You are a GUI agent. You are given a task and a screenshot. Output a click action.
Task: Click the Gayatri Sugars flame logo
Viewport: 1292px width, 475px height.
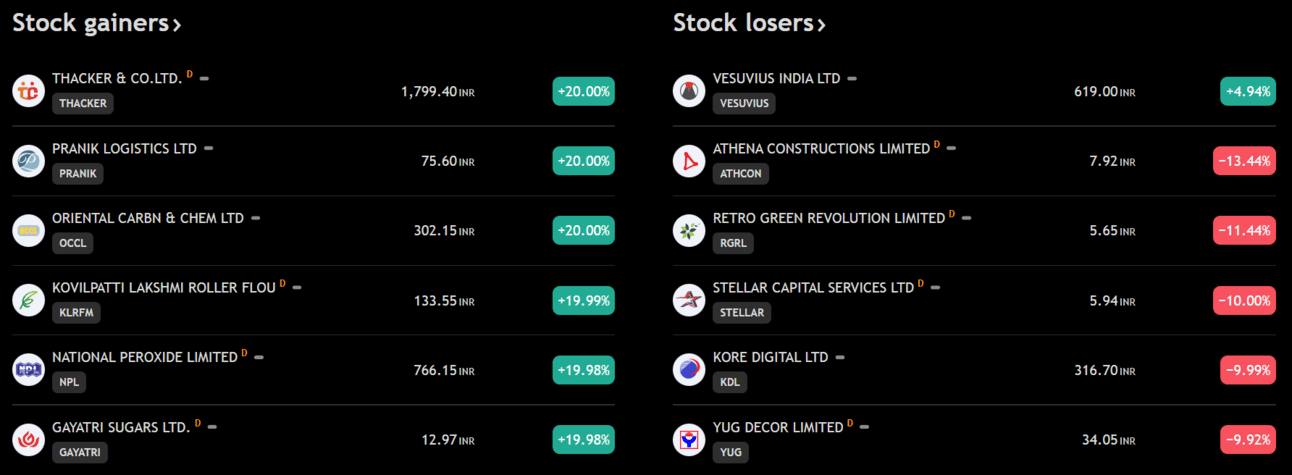(x=28, y=440)
